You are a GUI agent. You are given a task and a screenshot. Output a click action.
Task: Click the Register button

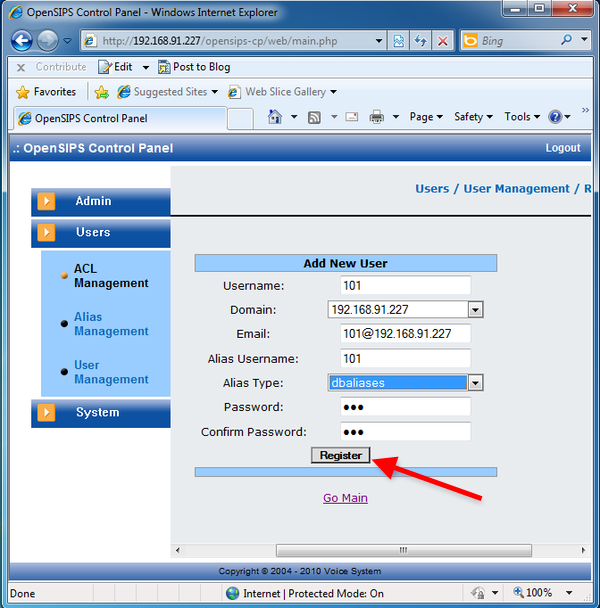[341, 455]
